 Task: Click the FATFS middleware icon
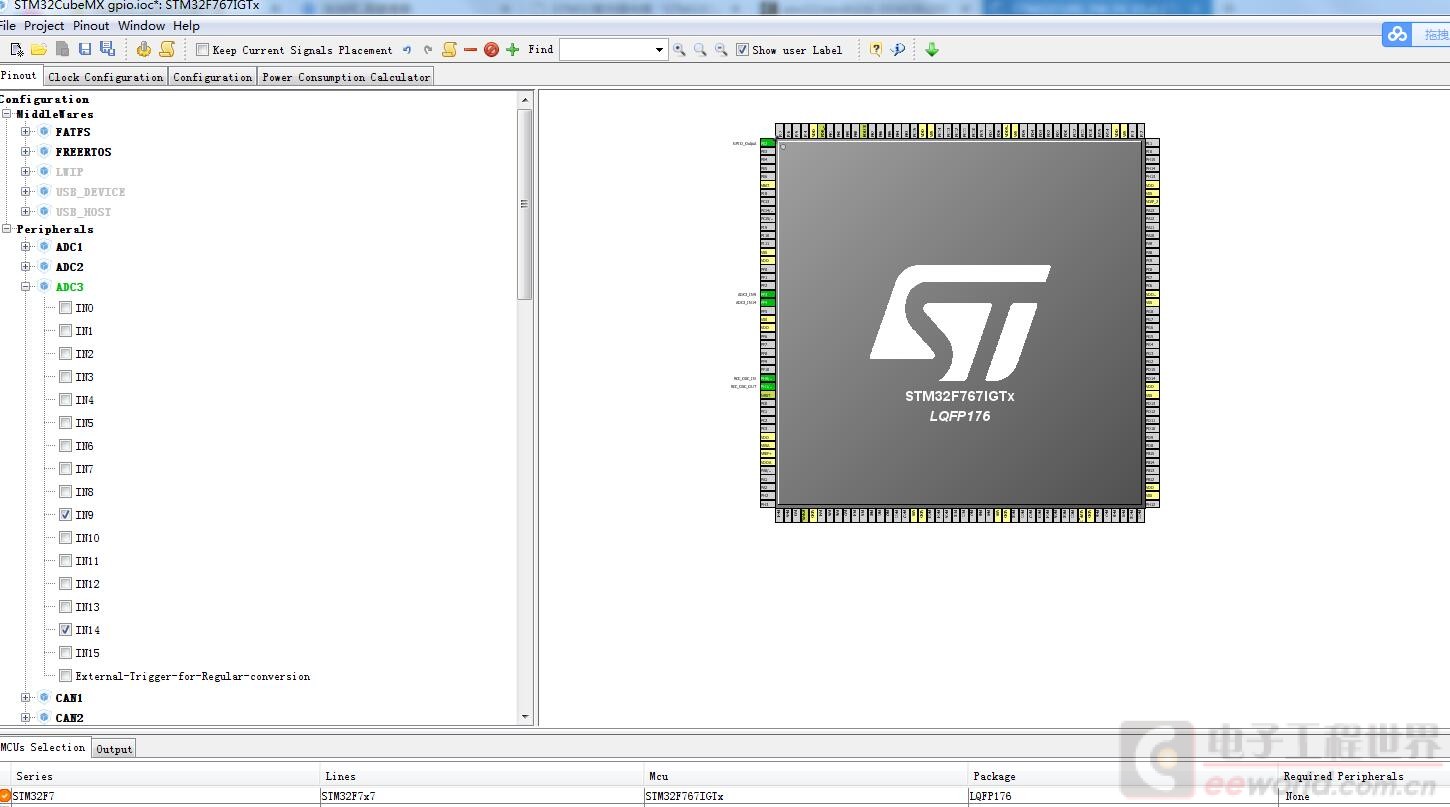pos(44,131)
